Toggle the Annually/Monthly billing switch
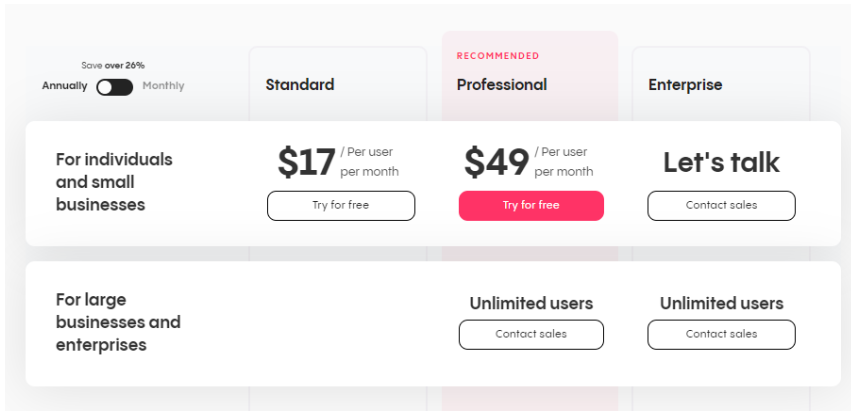 point(114,87)
